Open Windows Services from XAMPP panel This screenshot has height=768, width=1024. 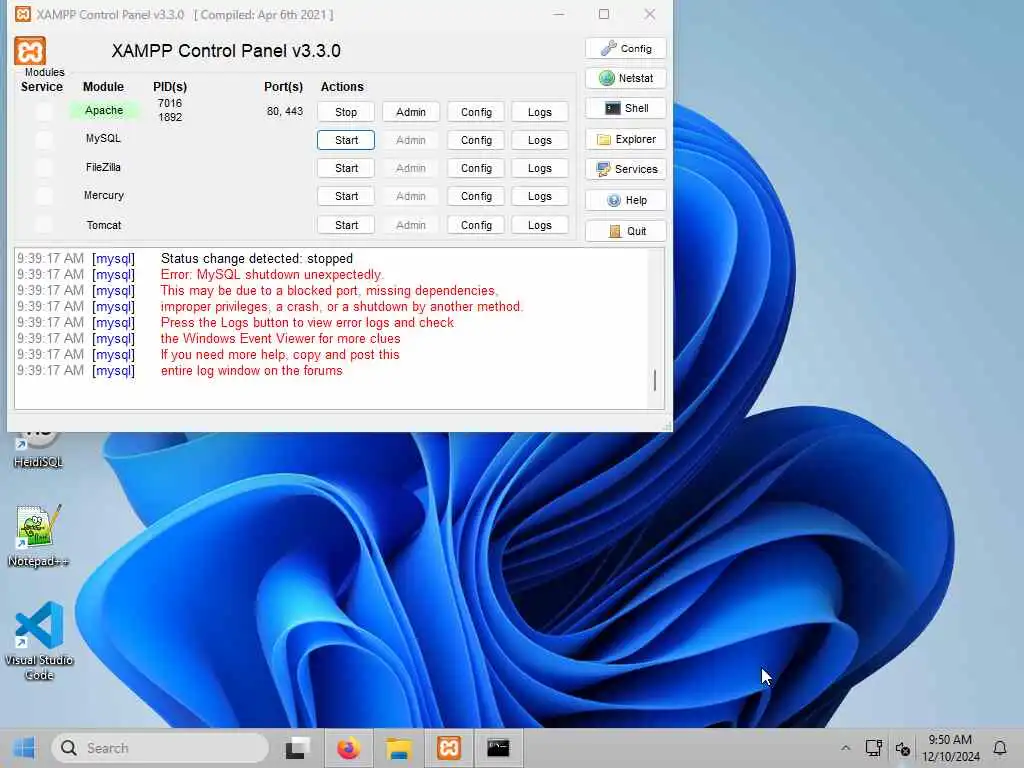(x=626, y=169)
